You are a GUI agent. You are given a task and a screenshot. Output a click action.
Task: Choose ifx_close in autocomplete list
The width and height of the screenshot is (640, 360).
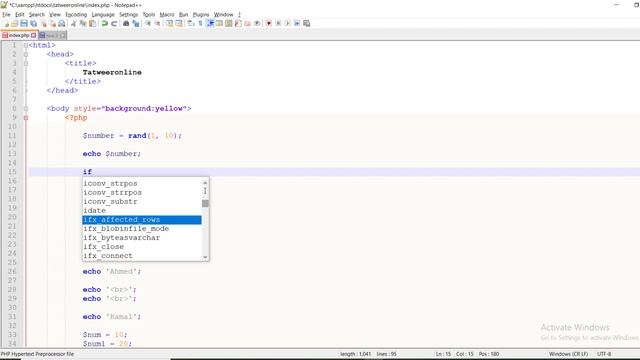point(142,247)
